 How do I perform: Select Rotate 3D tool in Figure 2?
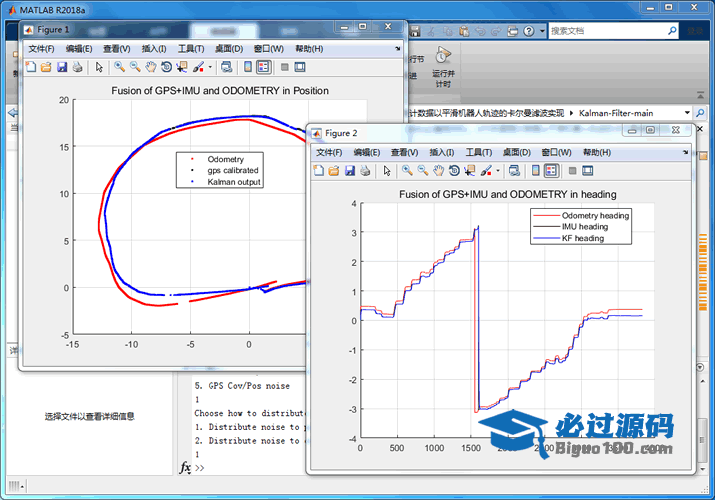pos(454,171)
